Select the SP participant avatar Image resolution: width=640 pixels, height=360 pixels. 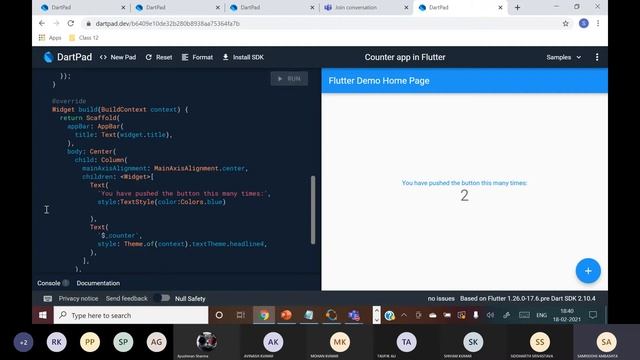pyautogui.click(x=123, y=342)
